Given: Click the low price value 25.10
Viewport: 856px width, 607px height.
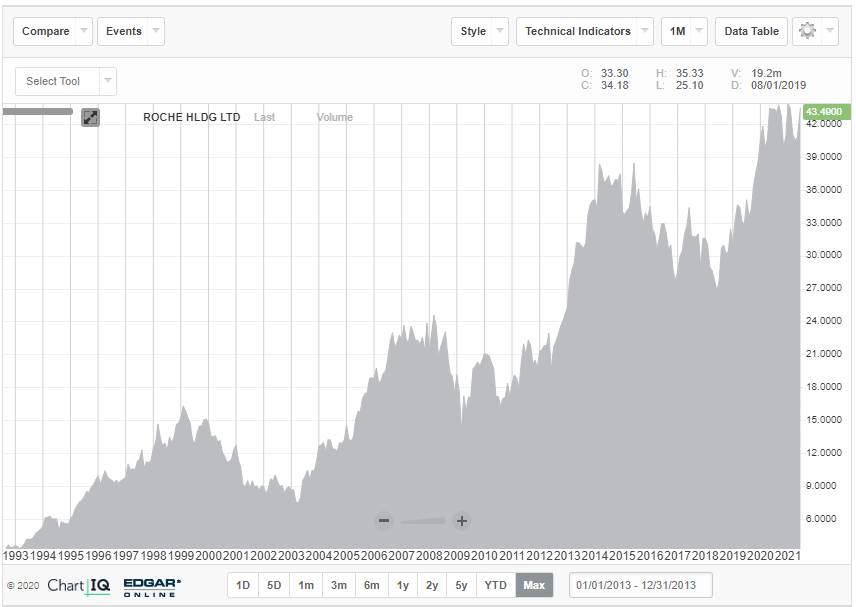Looking at the screenshot, I should [x=689, y=85].
